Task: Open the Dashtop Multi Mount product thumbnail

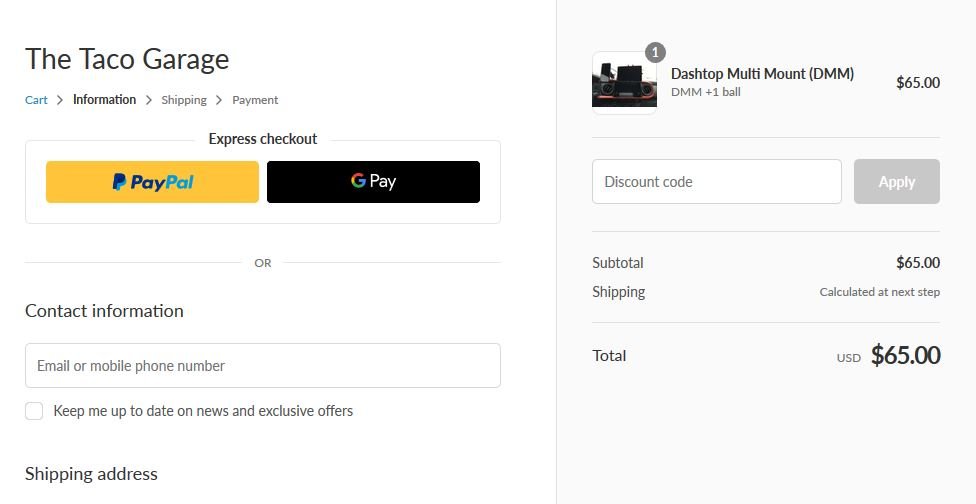Action: click(624, 83)
